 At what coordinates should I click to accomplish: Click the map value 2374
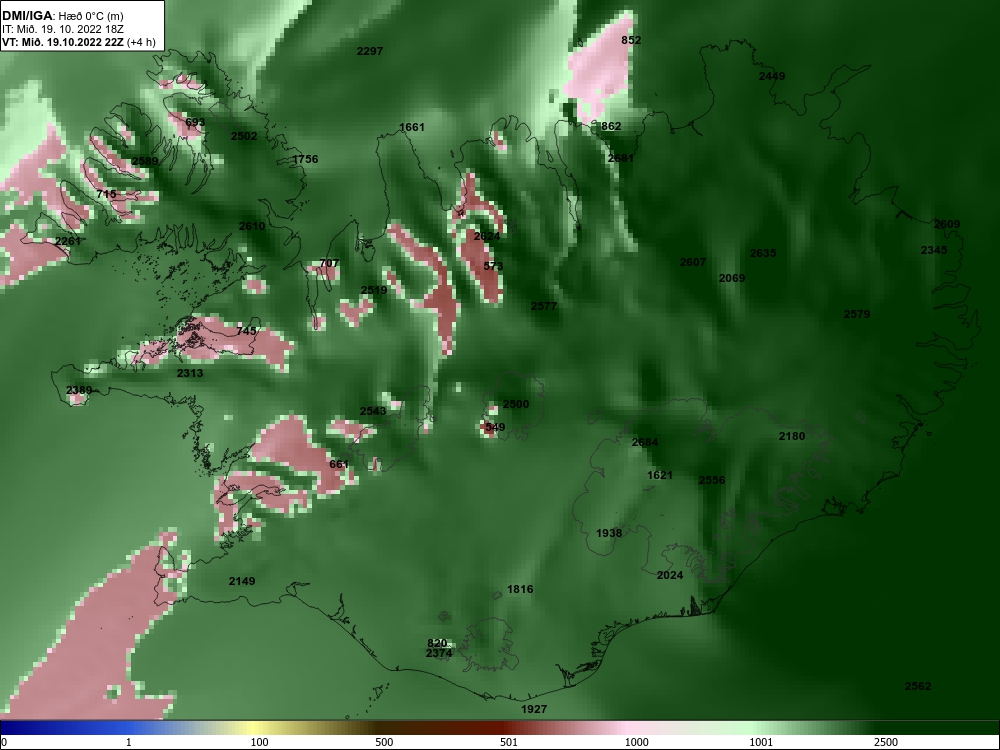pyautogui.click(x=439, y=653)
